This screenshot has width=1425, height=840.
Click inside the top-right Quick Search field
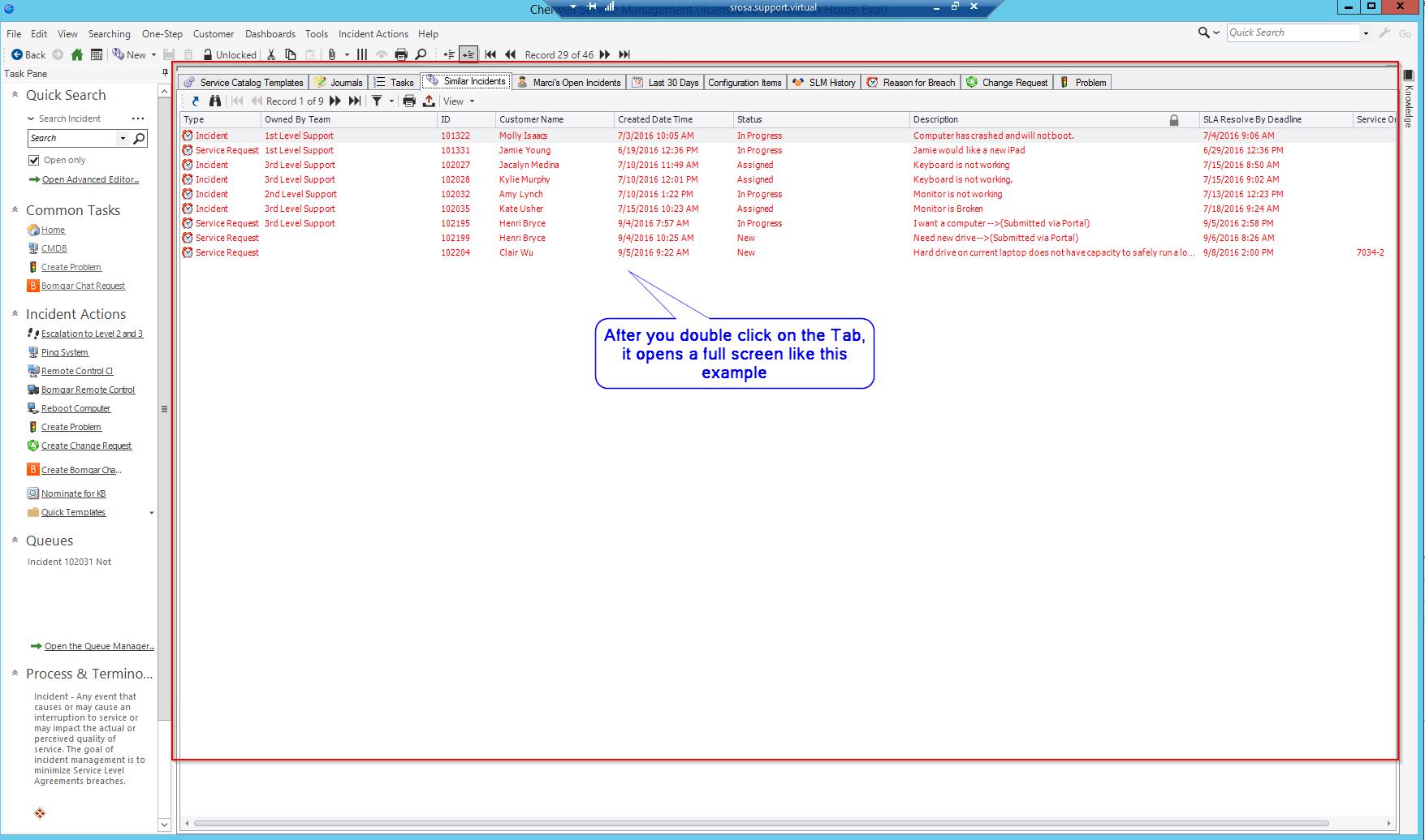[x=1291, y=32]
